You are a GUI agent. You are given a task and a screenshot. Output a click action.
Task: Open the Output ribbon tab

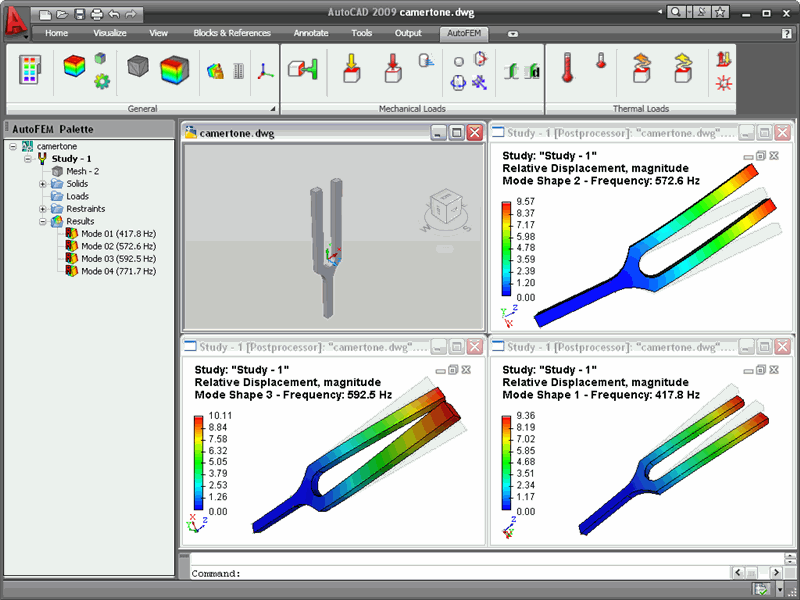coord(408,33)
